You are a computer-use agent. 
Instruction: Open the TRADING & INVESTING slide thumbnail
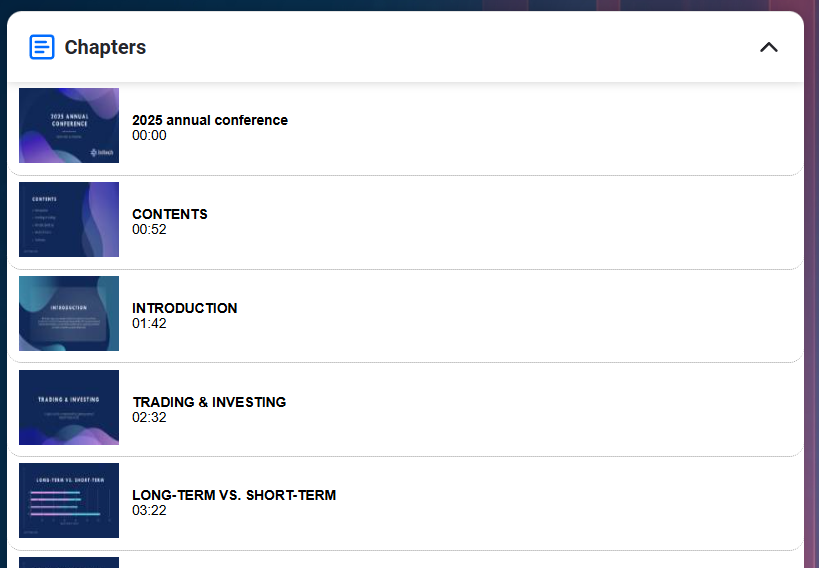69,408
